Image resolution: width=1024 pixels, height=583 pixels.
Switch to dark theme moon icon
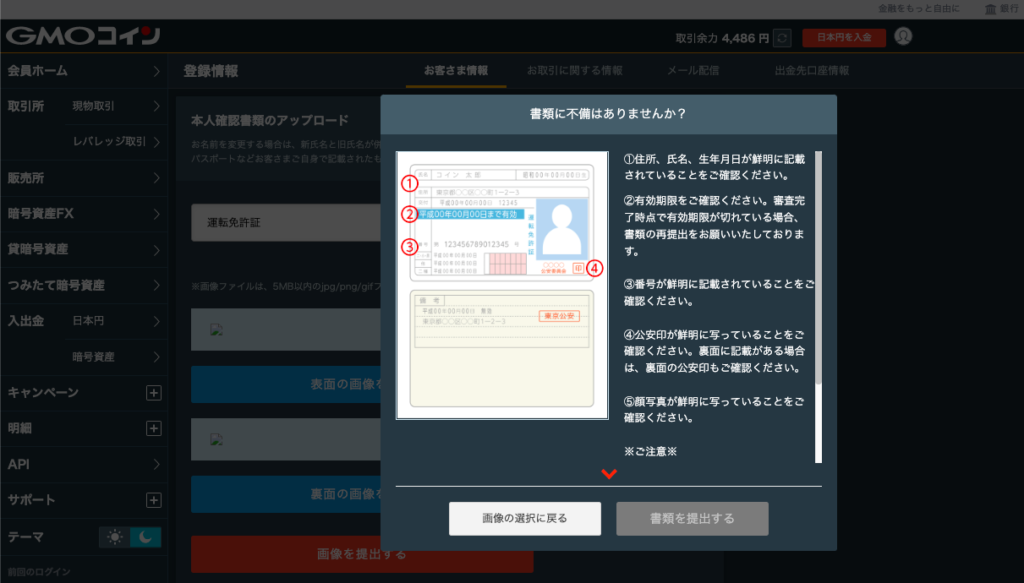coord(146,537)
